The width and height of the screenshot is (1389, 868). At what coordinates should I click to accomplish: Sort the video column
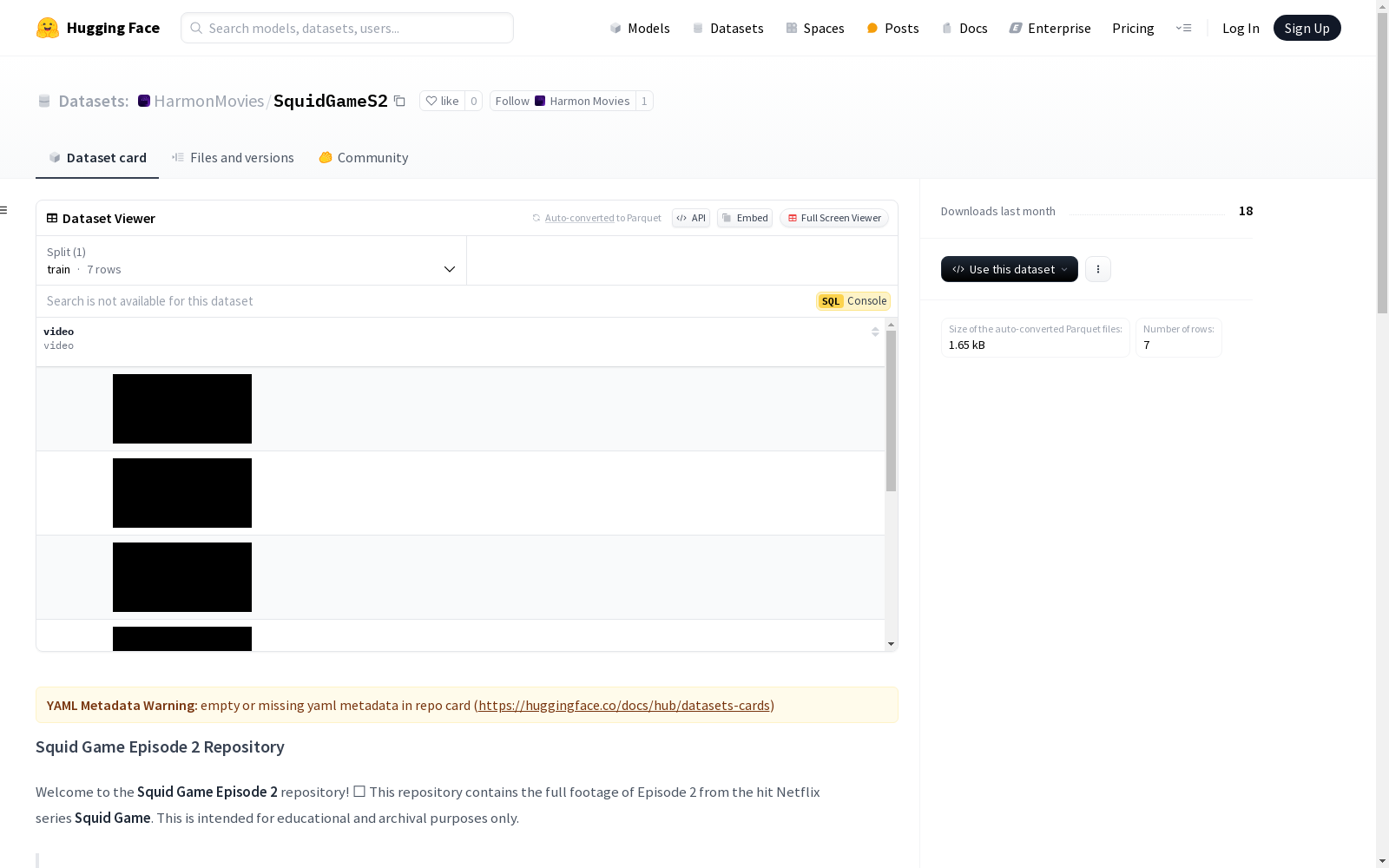click(875, 332)
